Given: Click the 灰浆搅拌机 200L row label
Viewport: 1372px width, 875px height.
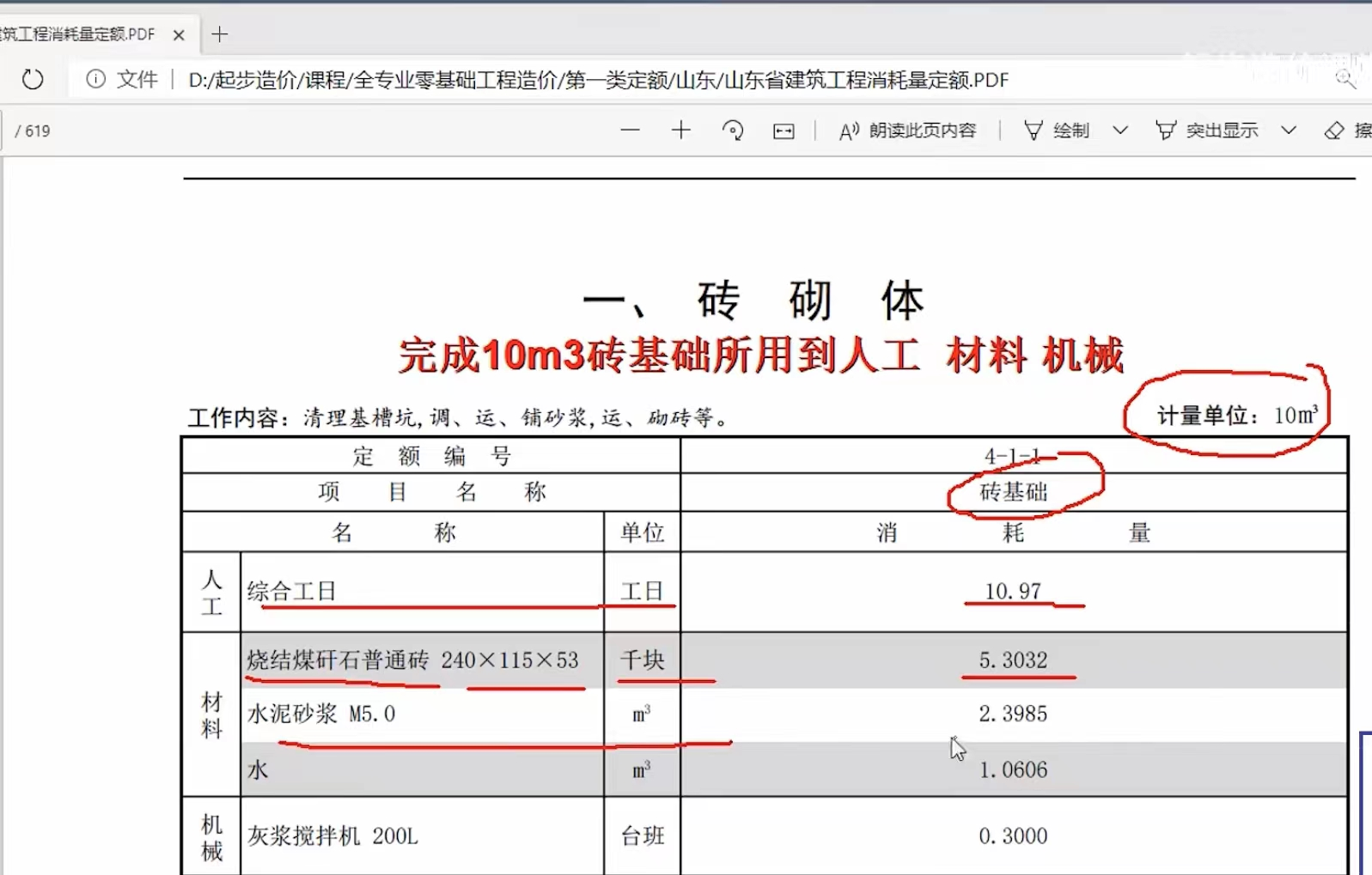Looking at the screenshot, I should click(x=332, y=836).
